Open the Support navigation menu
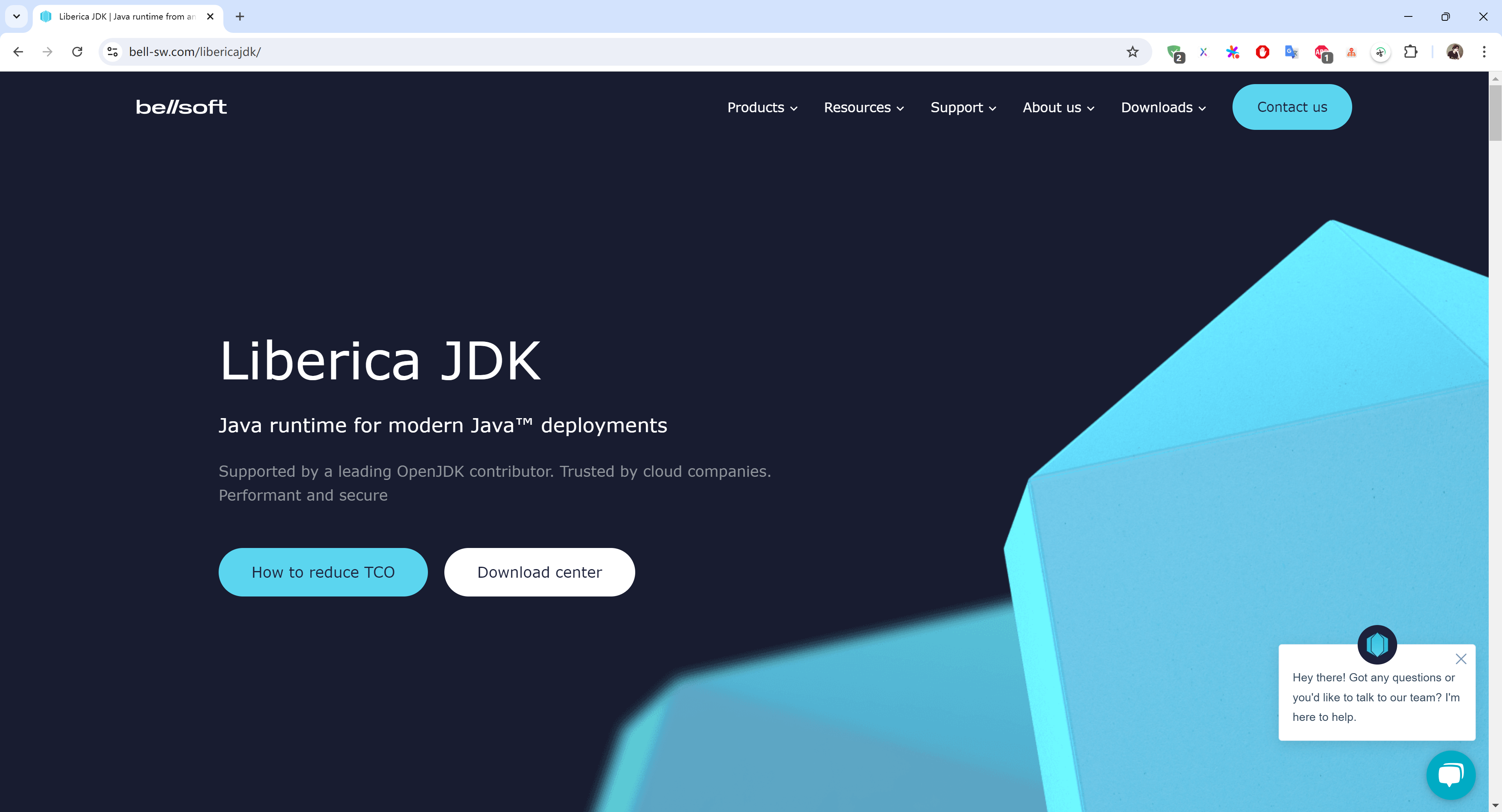The height and width of the screenshot is (812, 1502). (x=963, y=107)
